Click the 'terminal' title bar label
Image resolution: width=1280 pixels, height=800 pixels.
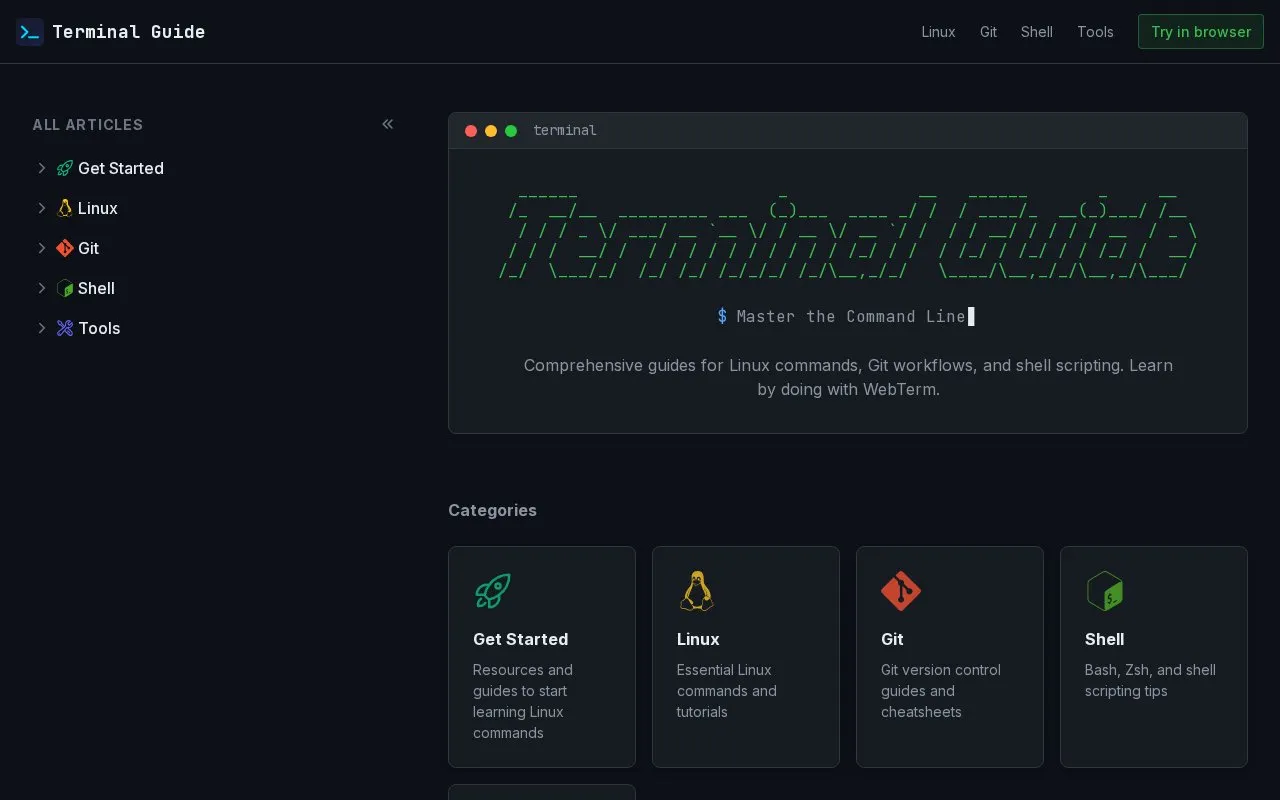[565, 131]
